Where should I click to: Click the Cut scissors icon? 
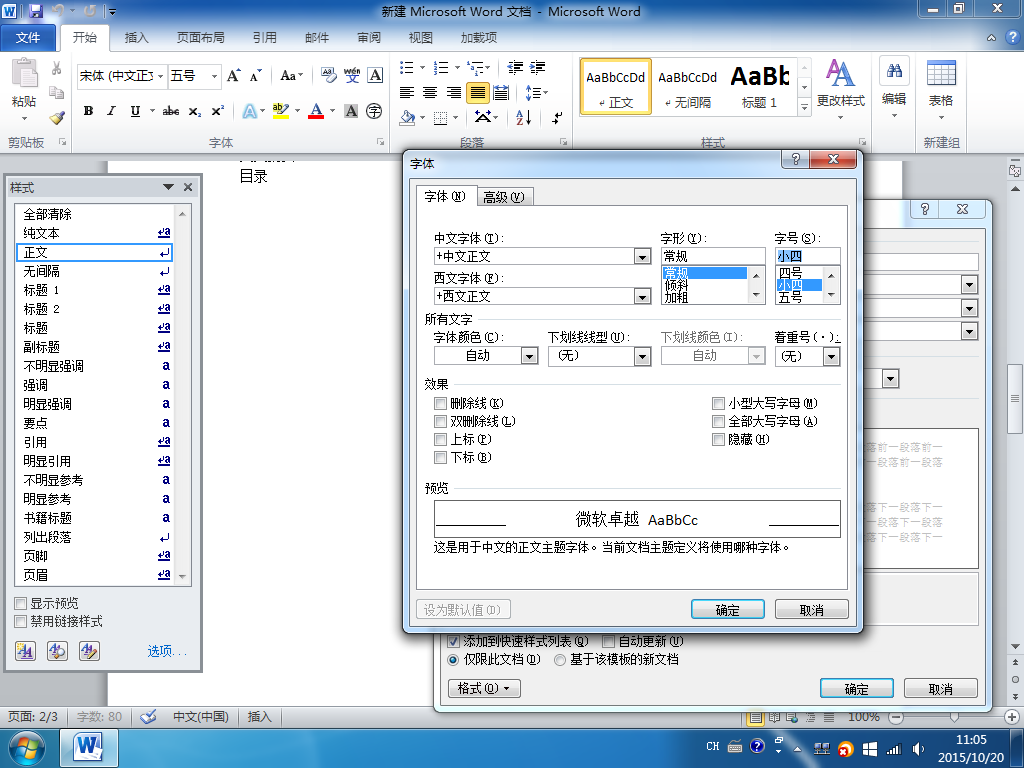pyautogui.click(x=57, y=68)
